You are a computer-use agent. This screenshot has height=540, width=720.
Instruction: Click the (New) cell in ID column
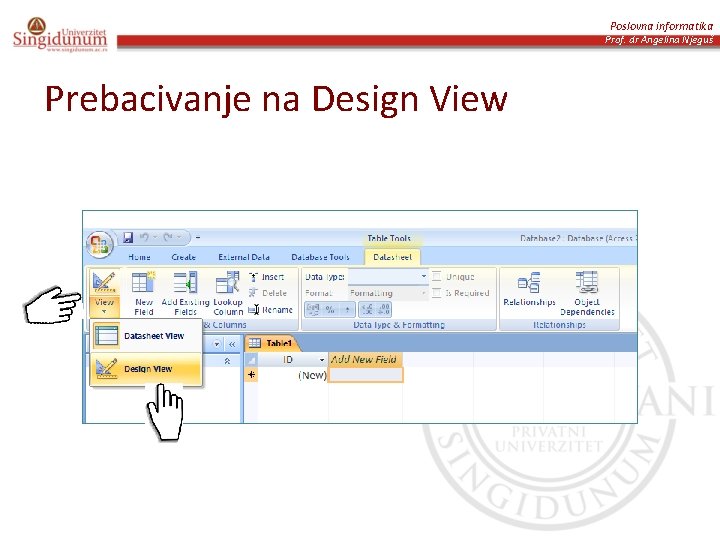point(293,375)
